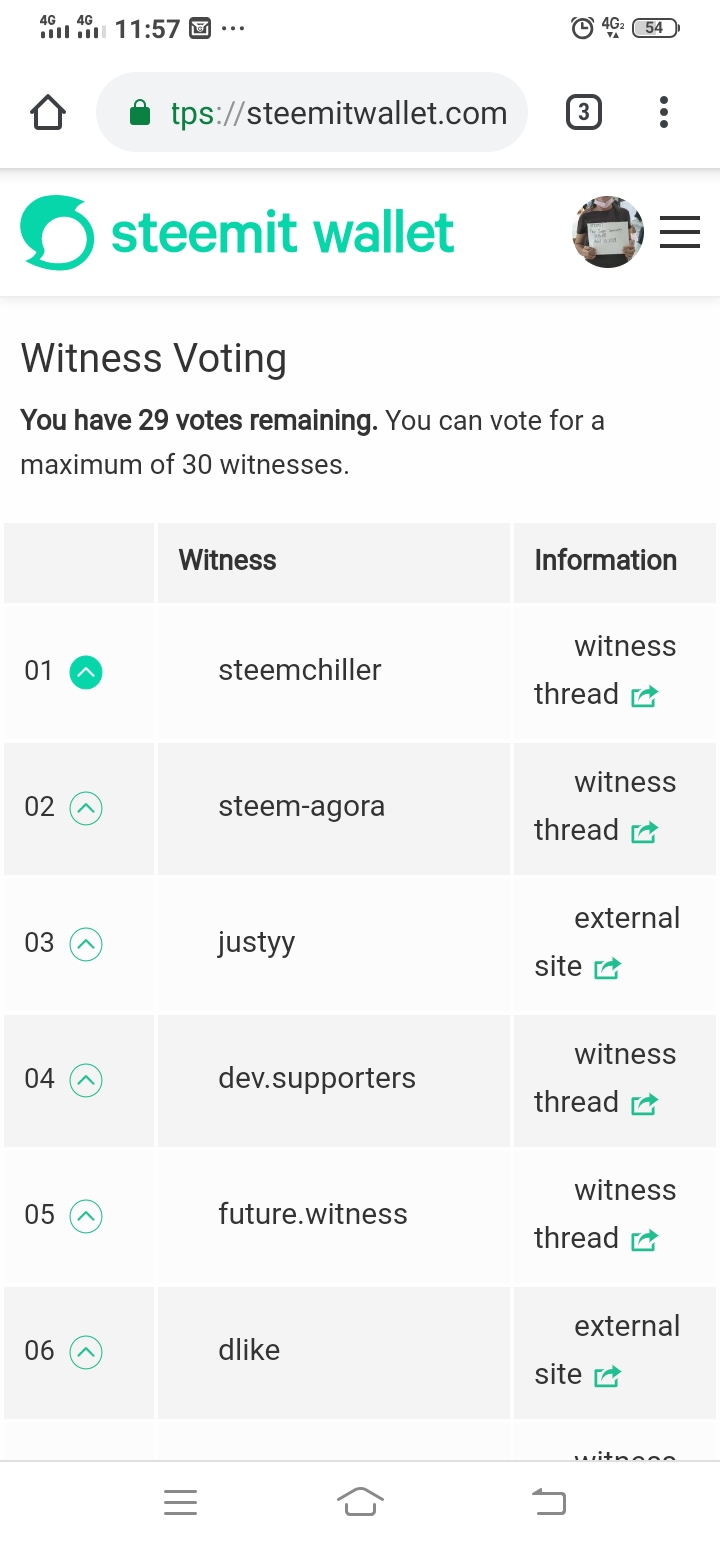Go to the browser home icon
Screen dimensions: 720x1544
49,113
